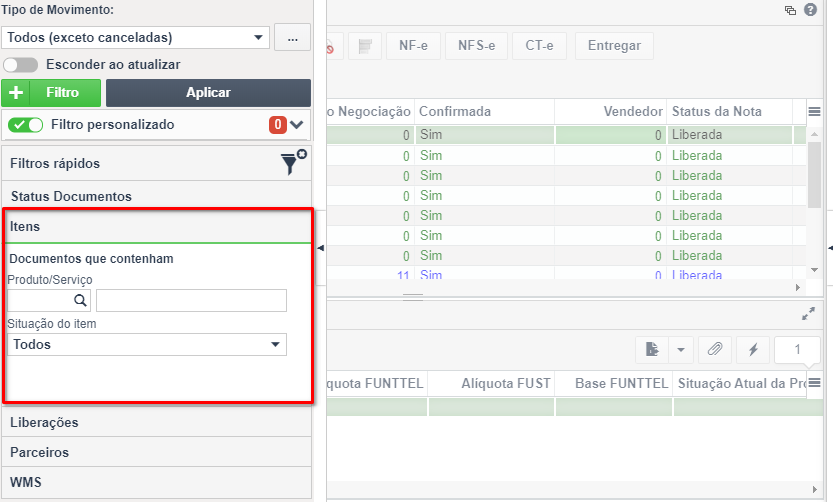
Task: Disable the Filtro personalizado switch
Action: point(26,125)
